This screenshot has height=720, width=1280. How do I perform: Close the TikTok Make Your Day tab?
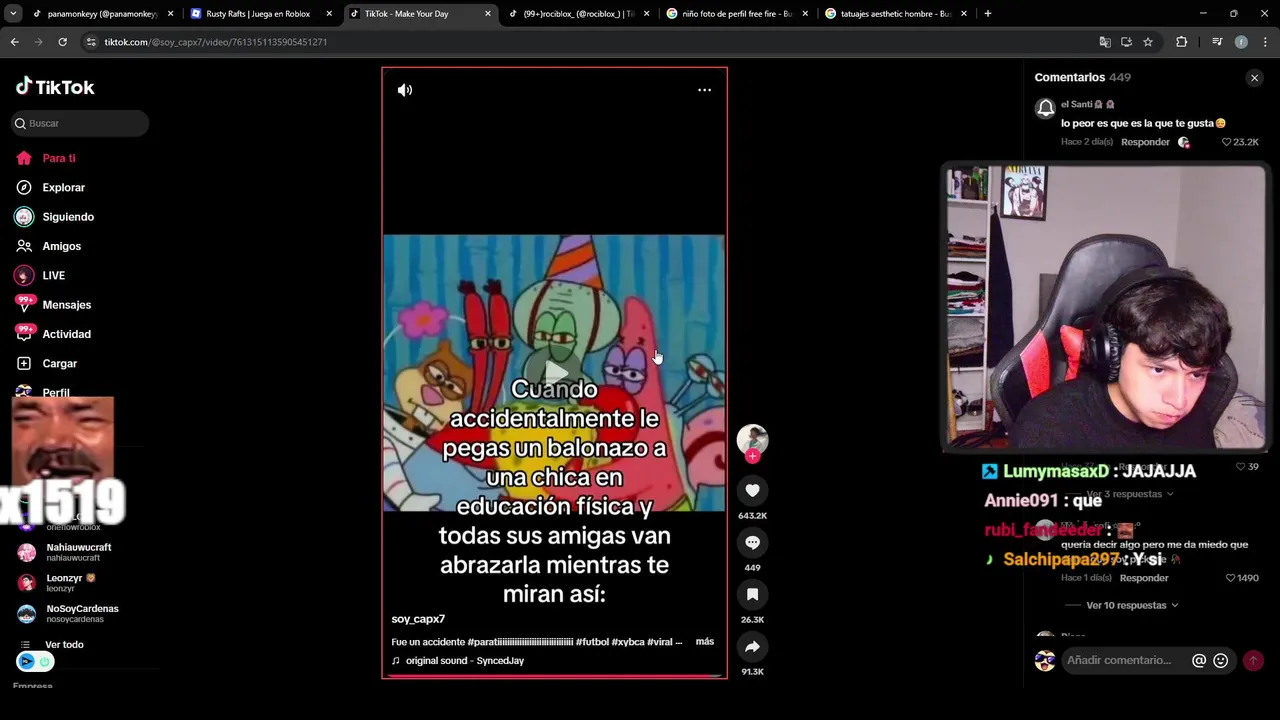point(488,14)
